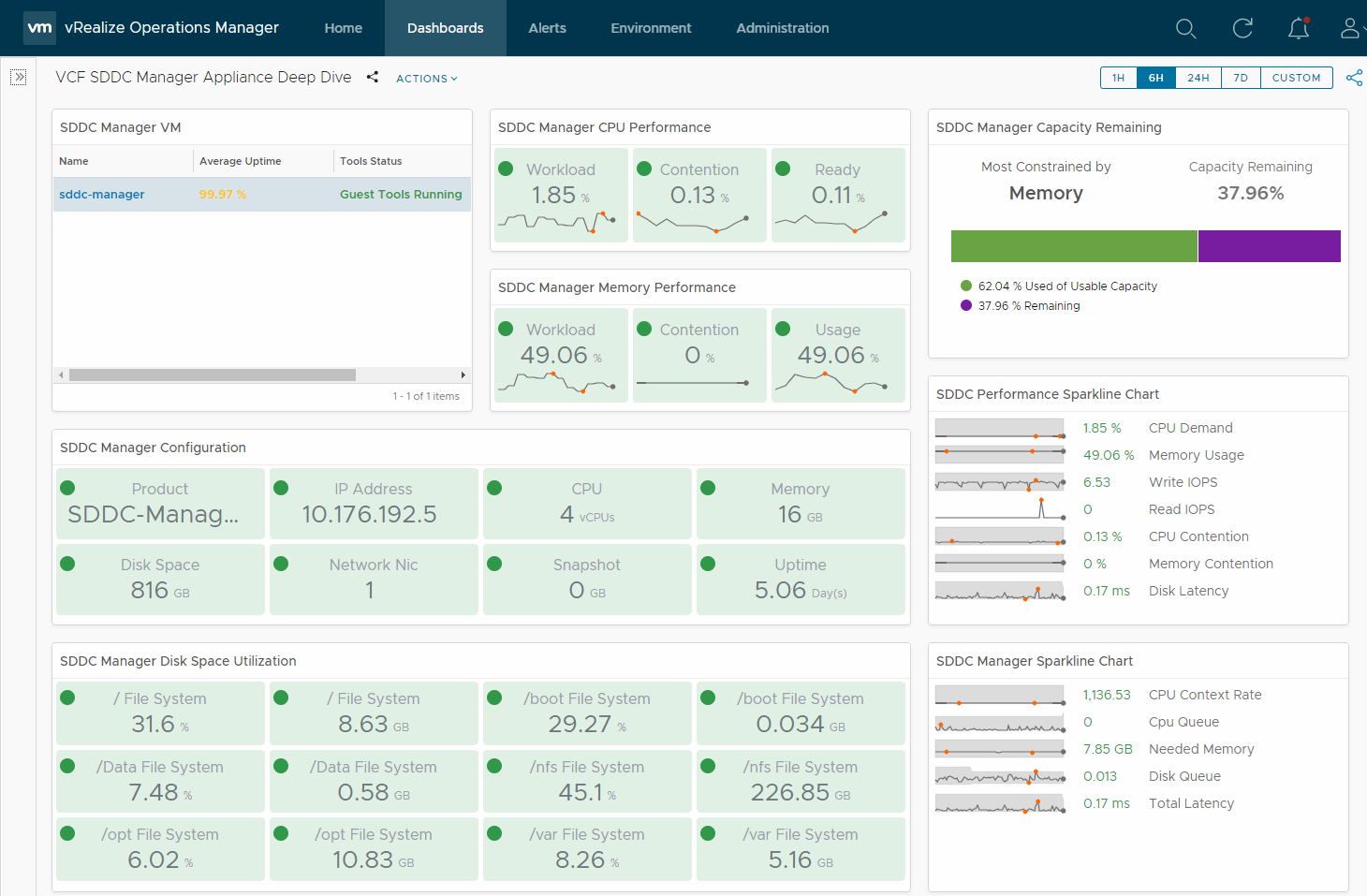Viewport: 1367px width, 896px height.
Task: Open the Custom time range picker
Action: [x=1296, y=78]
